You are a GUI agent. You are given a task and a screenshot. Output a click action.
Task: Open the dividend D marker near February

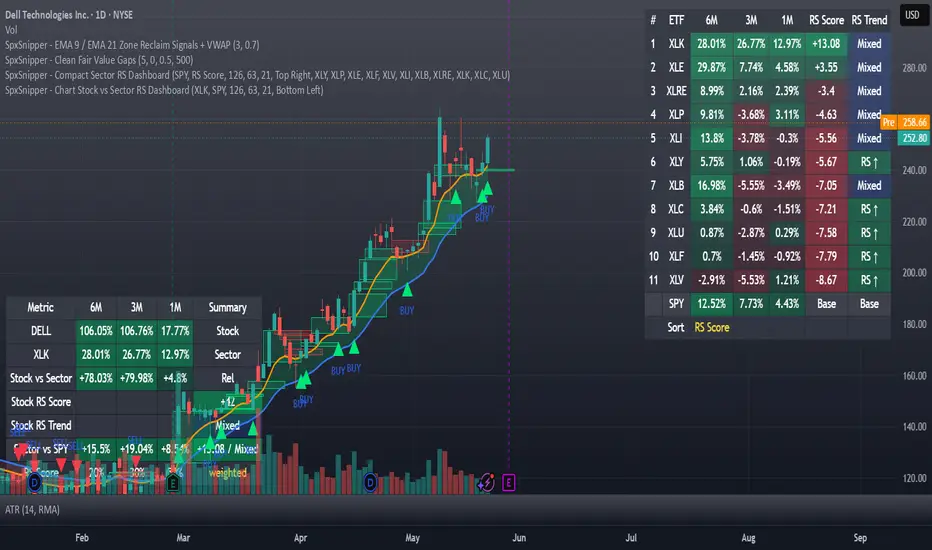coord(34,483)
